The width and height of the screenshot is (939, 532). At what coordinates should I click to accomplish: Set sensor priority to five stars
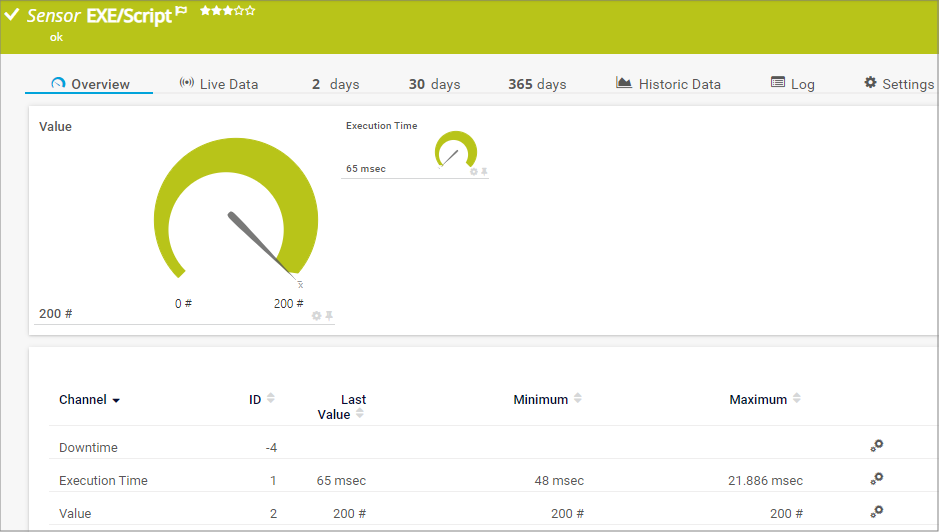251,11
